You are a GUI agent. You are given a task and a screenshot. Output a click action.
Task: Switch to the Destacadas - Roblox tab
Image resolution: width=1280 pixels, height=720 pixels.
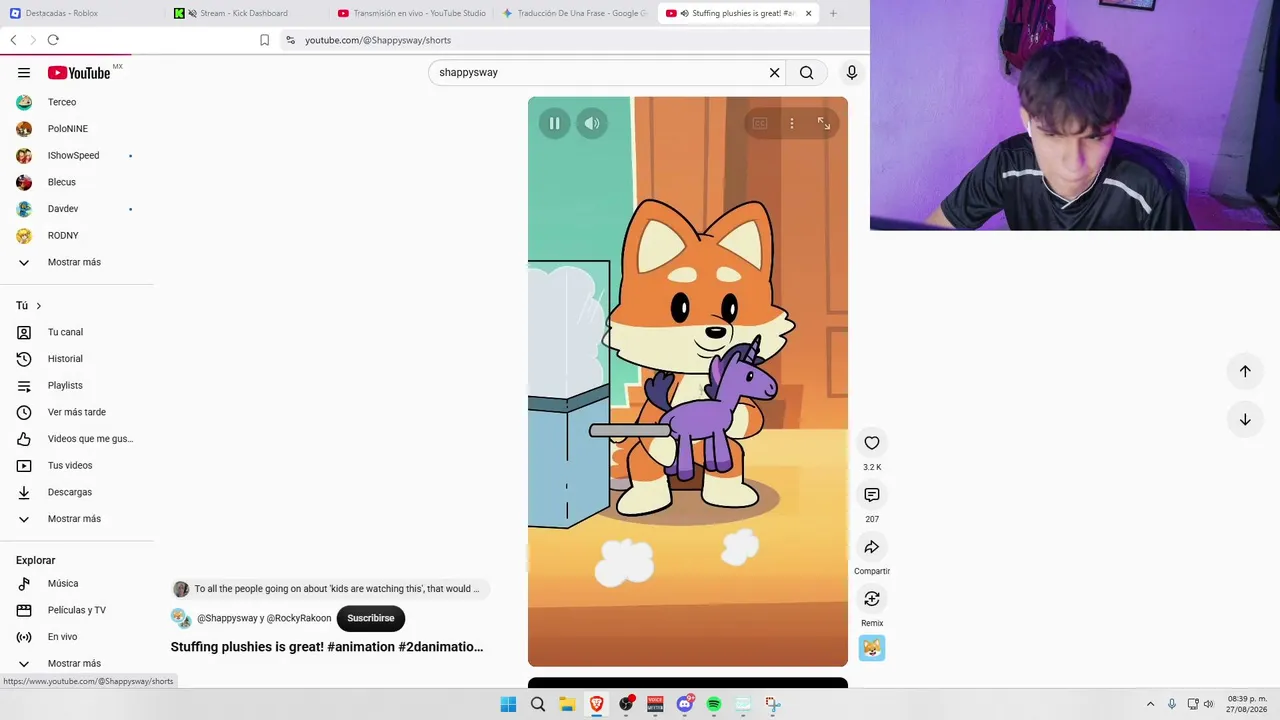point(82,13)
